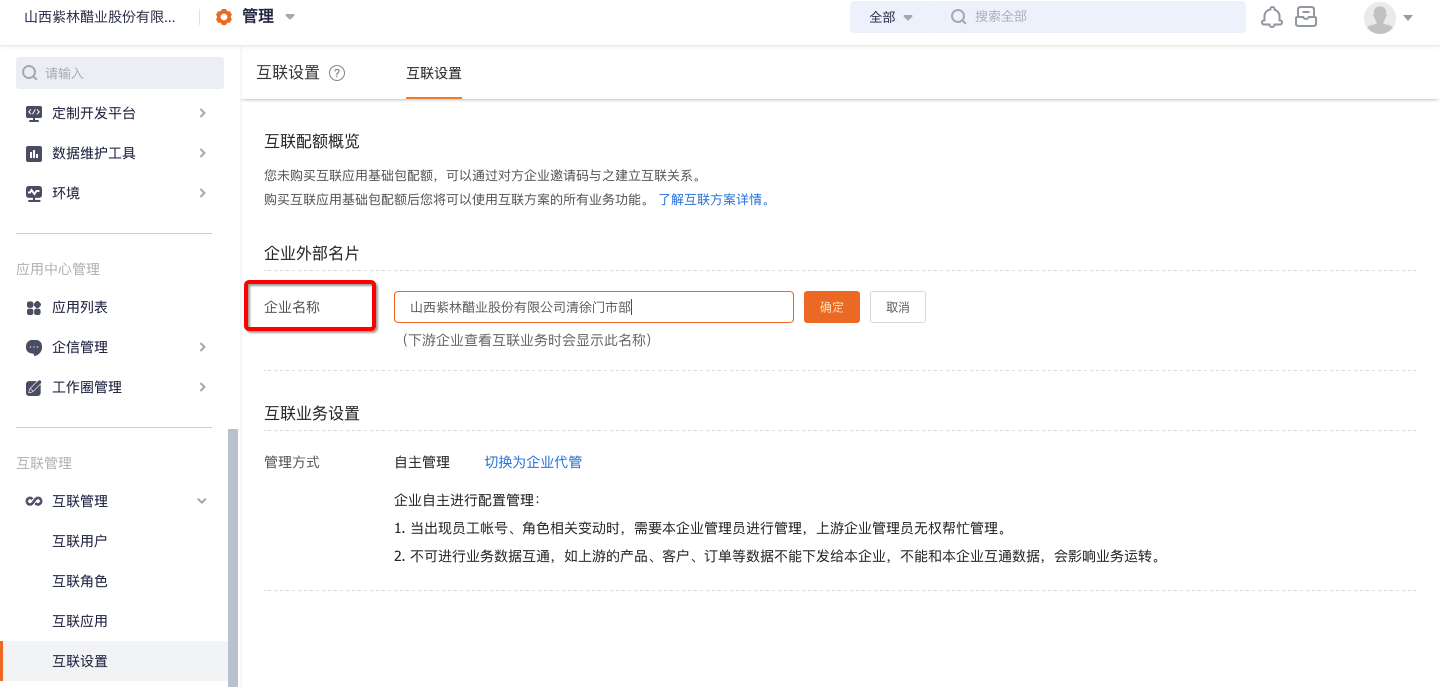Click the 定制开发平台 icon

click(34, 113)
